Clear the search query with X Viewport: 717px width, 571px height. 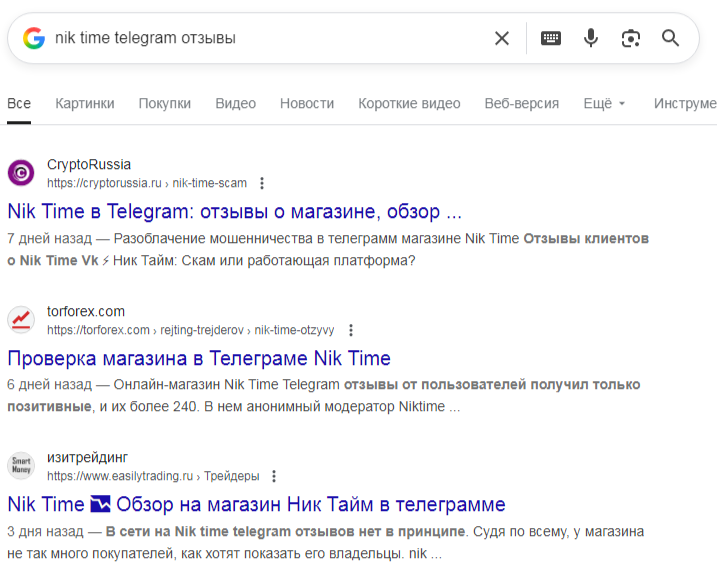(x=502, y=38)
